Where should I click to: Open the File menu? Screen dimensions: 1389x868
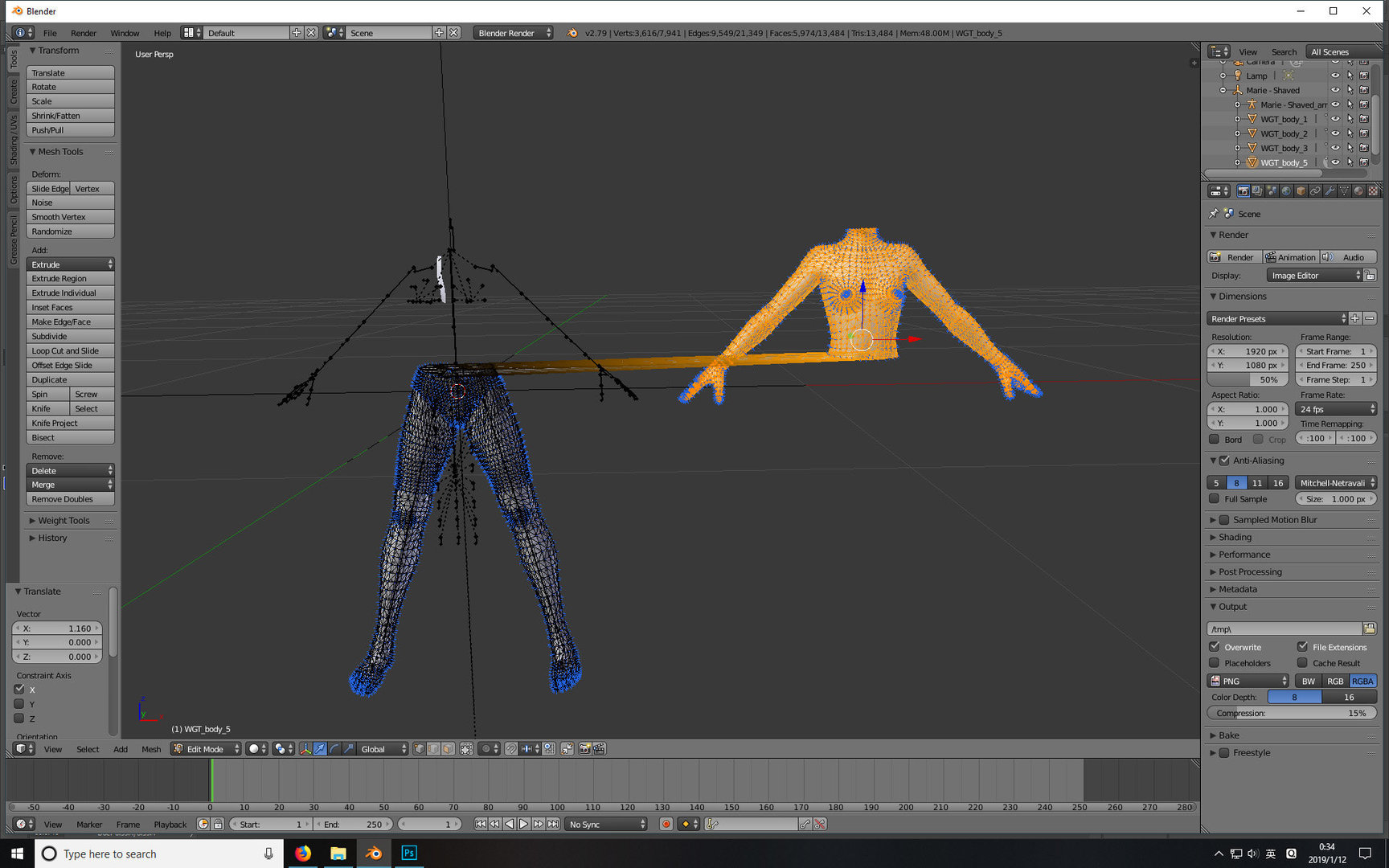(50, 33)
